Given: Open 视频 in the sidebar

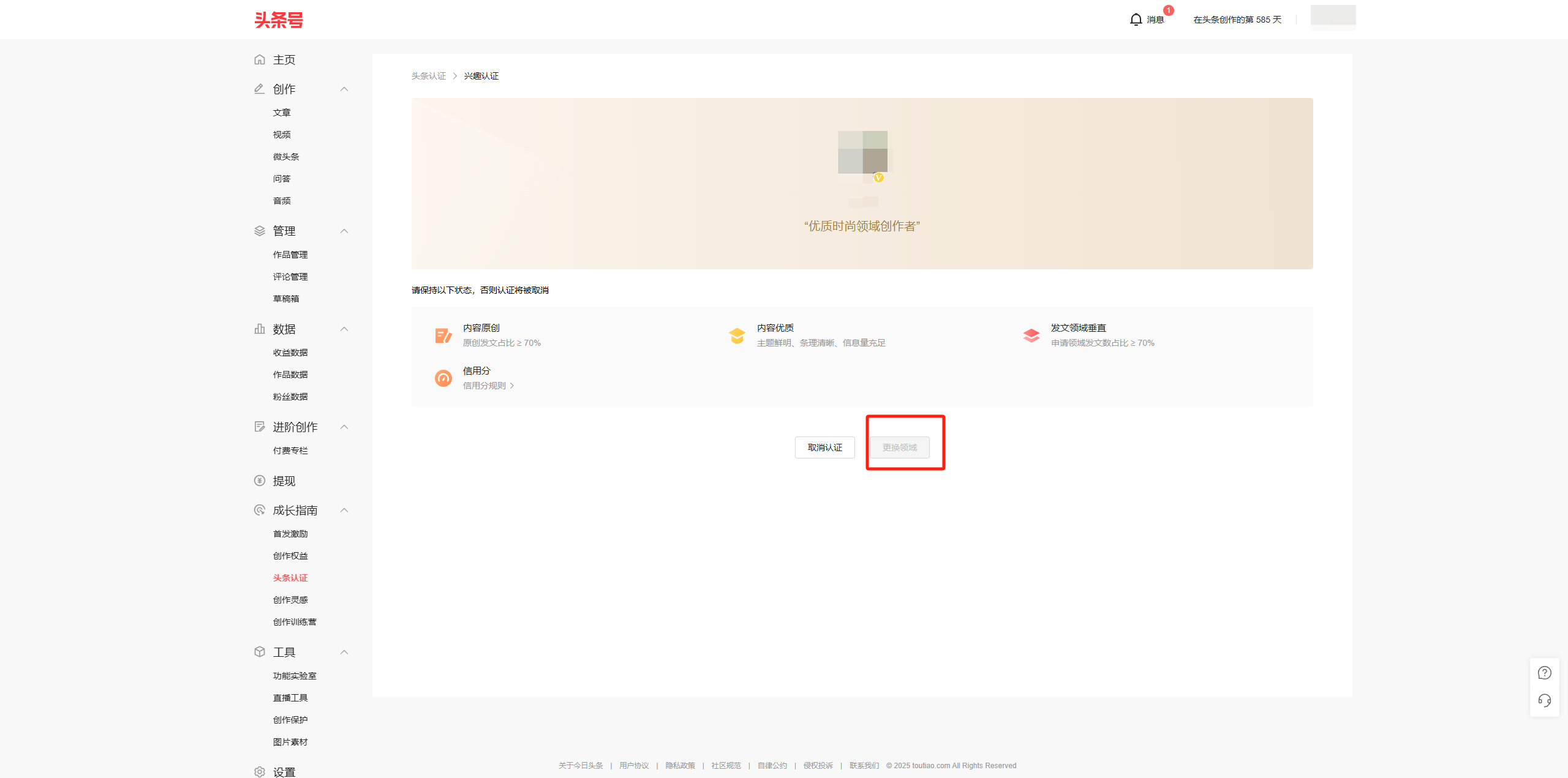Looking at the screenshot, I should click(x=282, y=135).
